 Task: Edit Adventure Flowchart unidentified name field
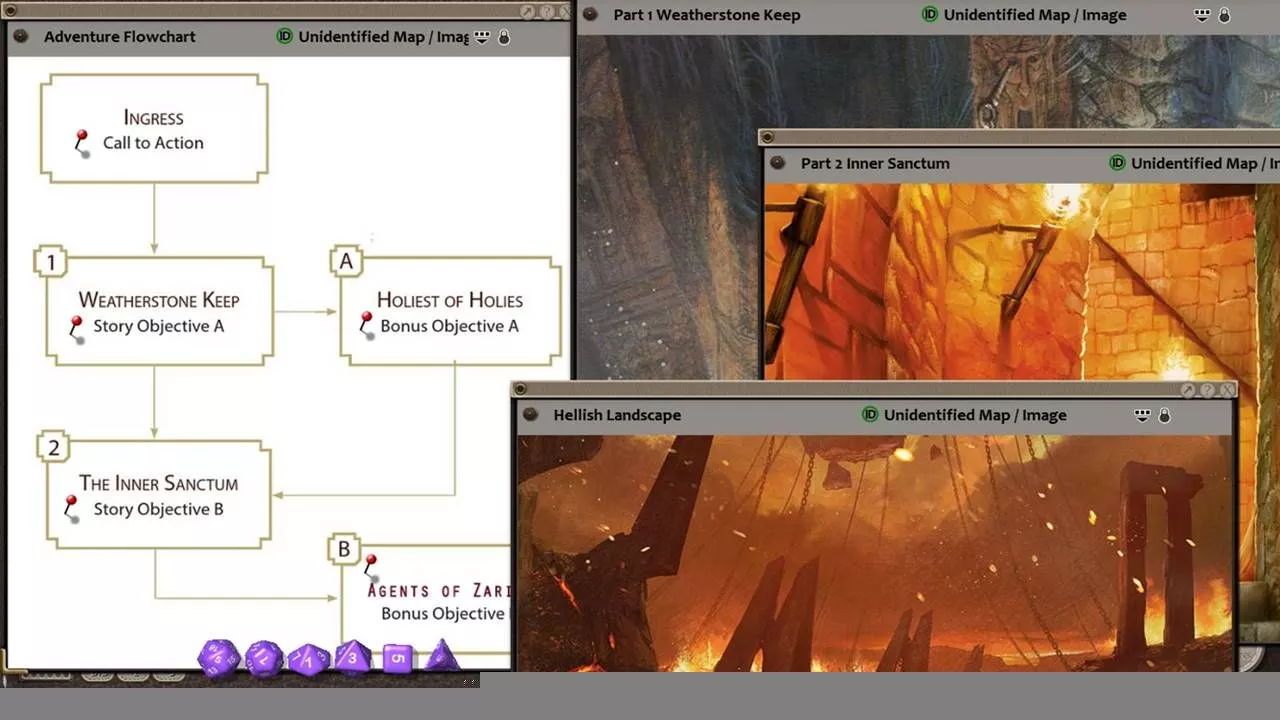tap(384, 37)
